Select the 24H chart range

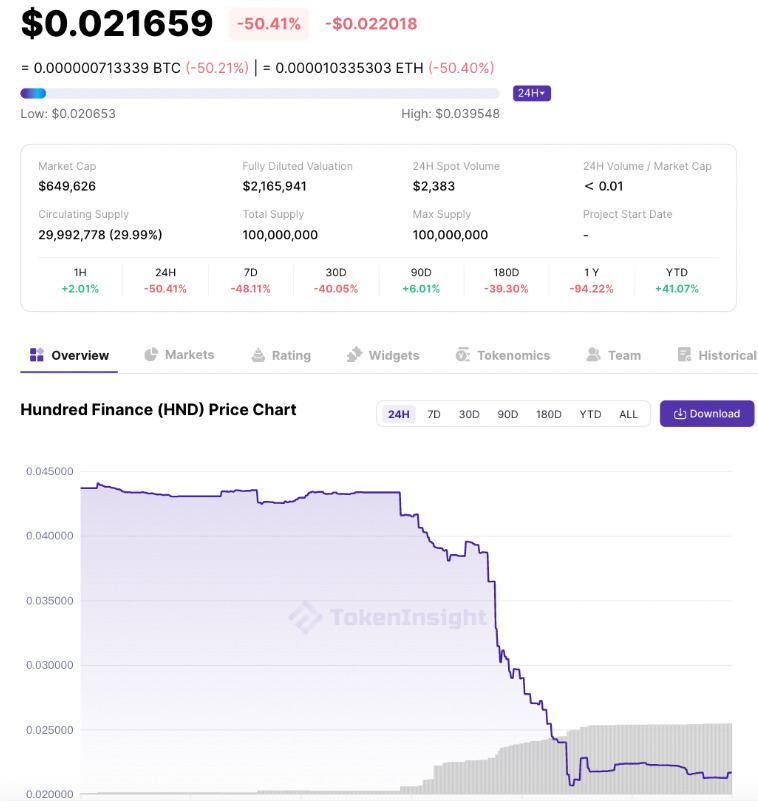(x=399, y=414)
